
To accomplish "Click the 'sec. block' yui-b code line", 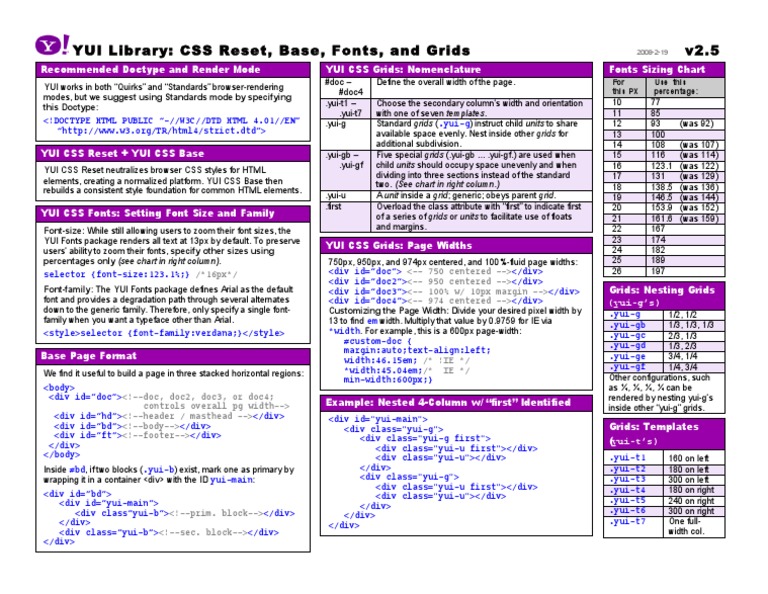I will click(x=169, y=532).
